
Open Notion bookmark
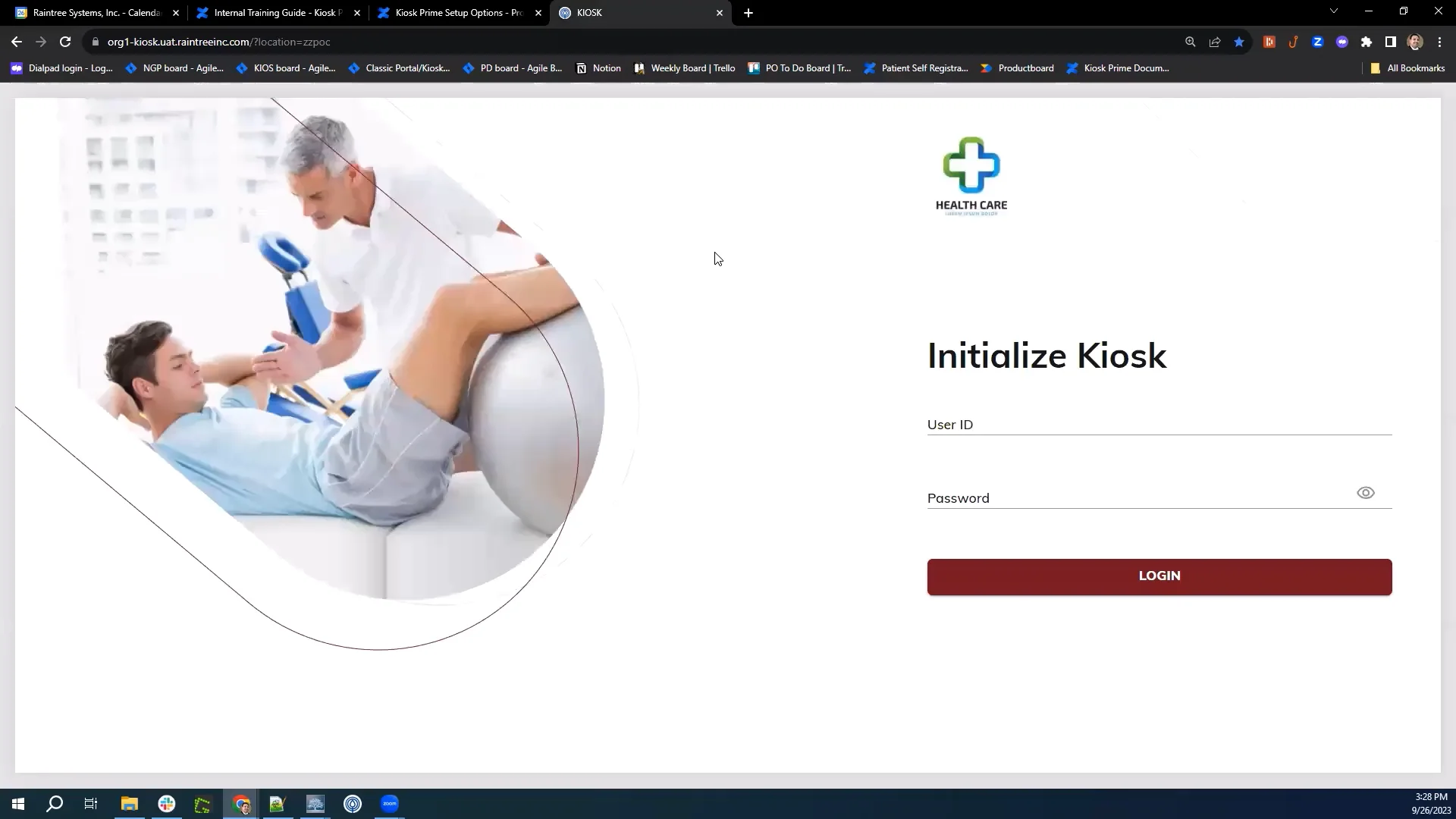coord(598,68)
